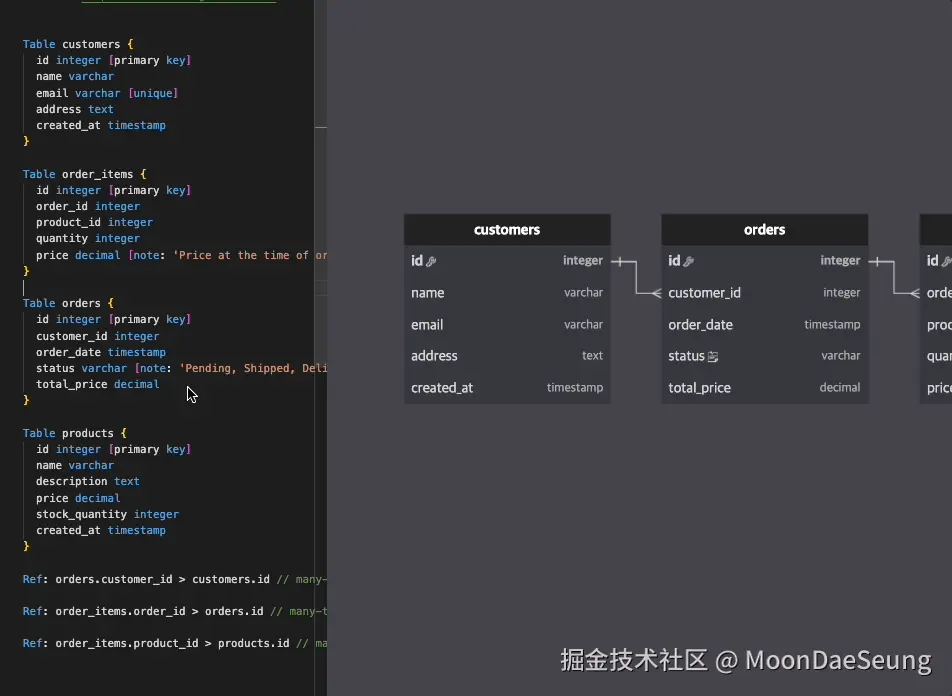Open the note icon next to status
Image resolution: width=952 pixels, height=696 pixels.
click(713, 357)
